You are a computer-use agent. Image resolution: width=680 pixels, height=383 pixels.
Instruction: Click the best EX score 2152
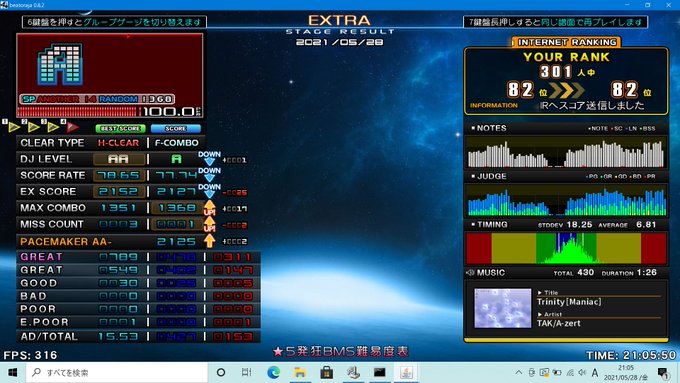tap(118, 192)
